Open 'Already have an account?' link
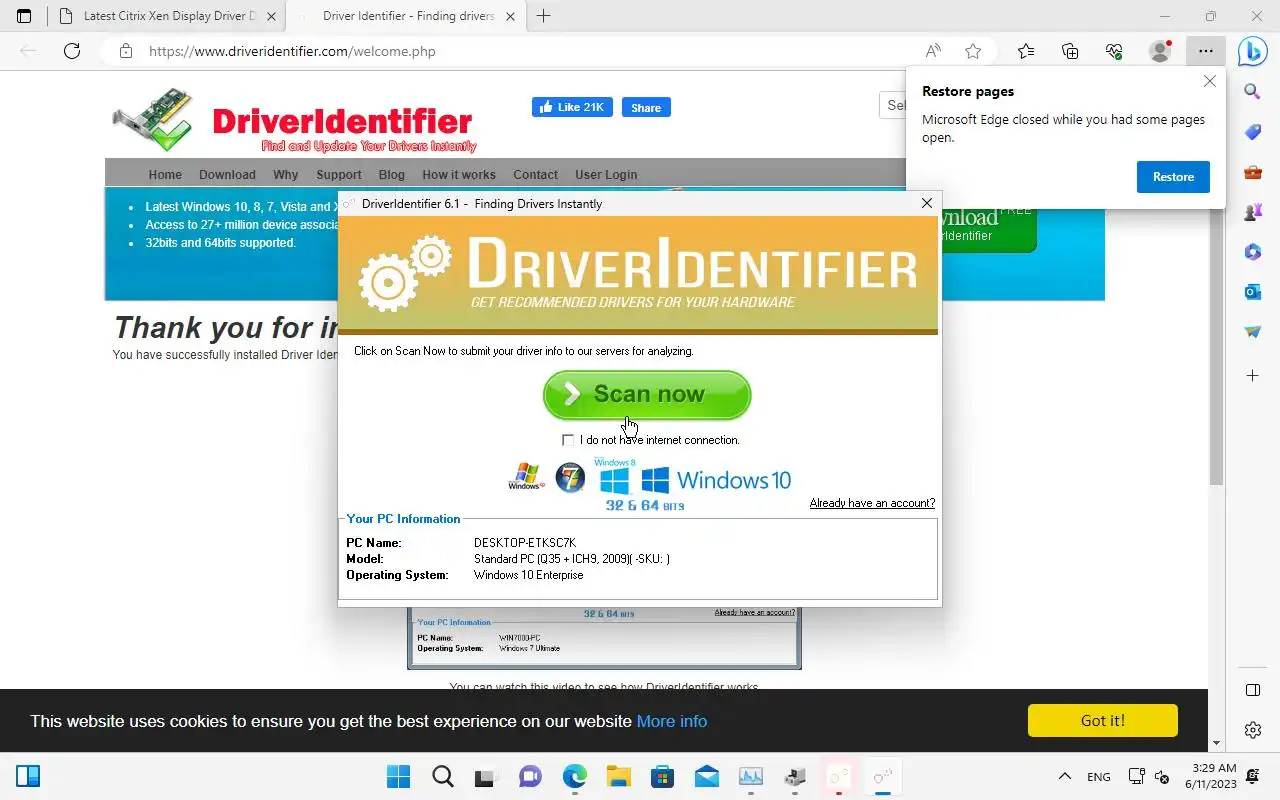 point(872,503)
